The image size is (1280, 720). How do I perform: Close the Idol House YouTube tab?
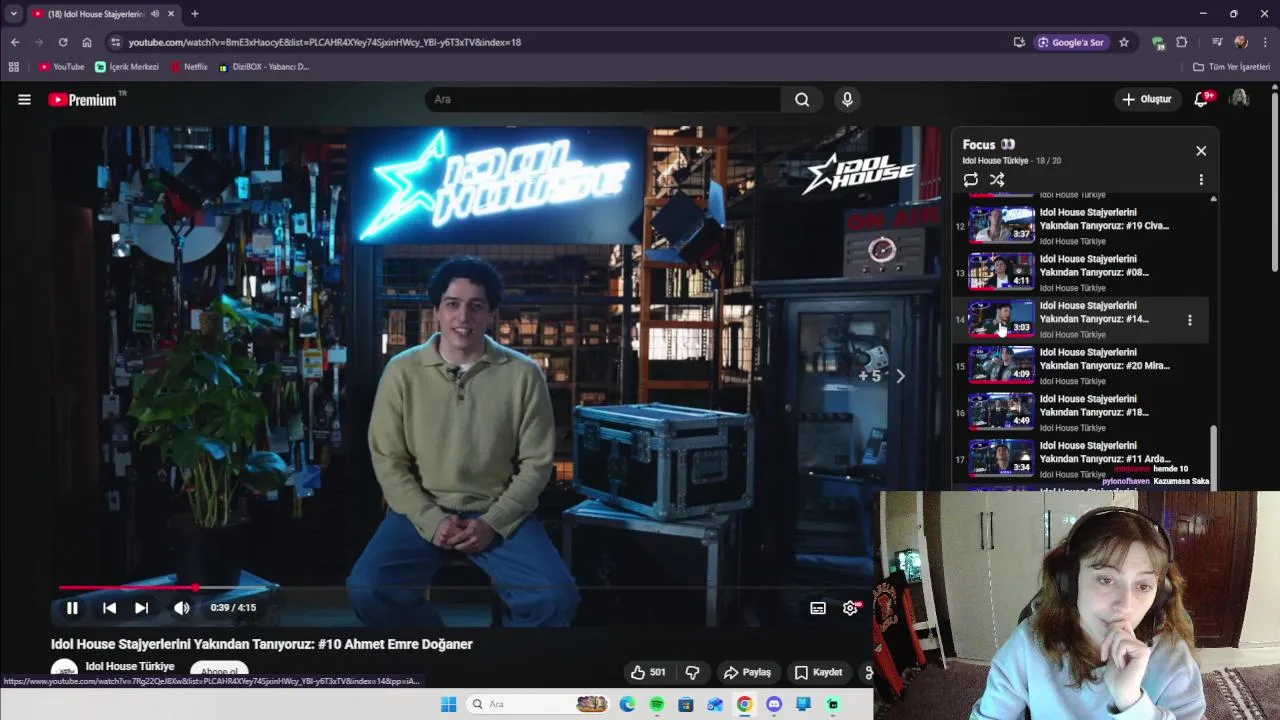tap(171, 14)
